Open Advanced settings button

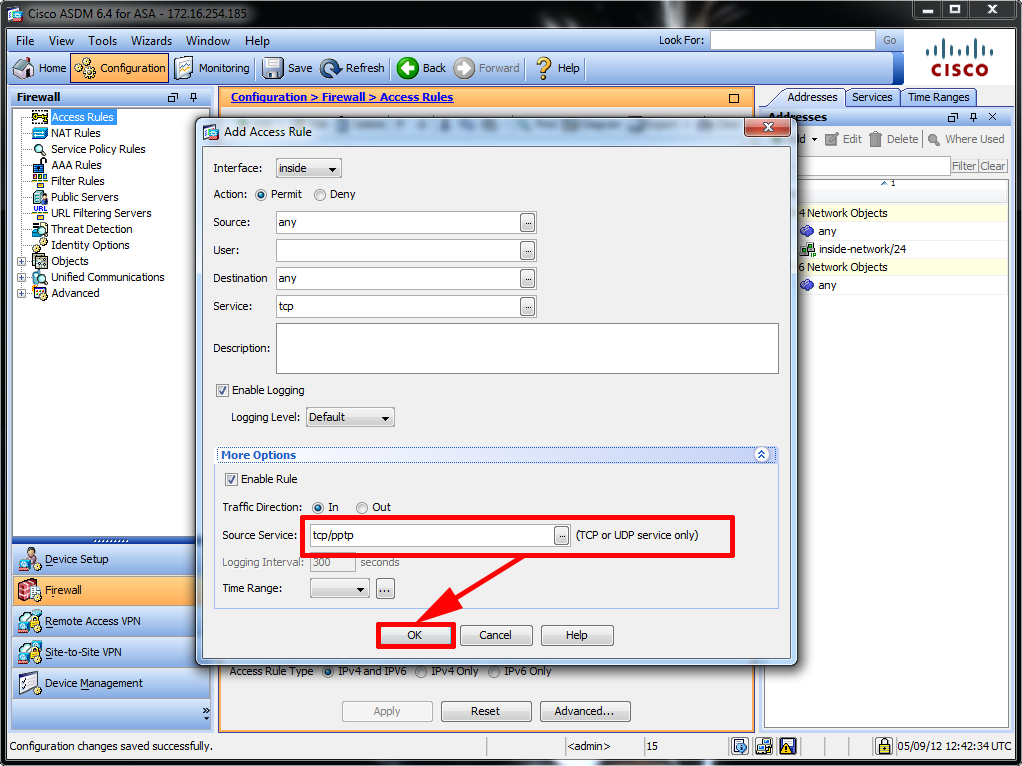(x=585, y=711)
